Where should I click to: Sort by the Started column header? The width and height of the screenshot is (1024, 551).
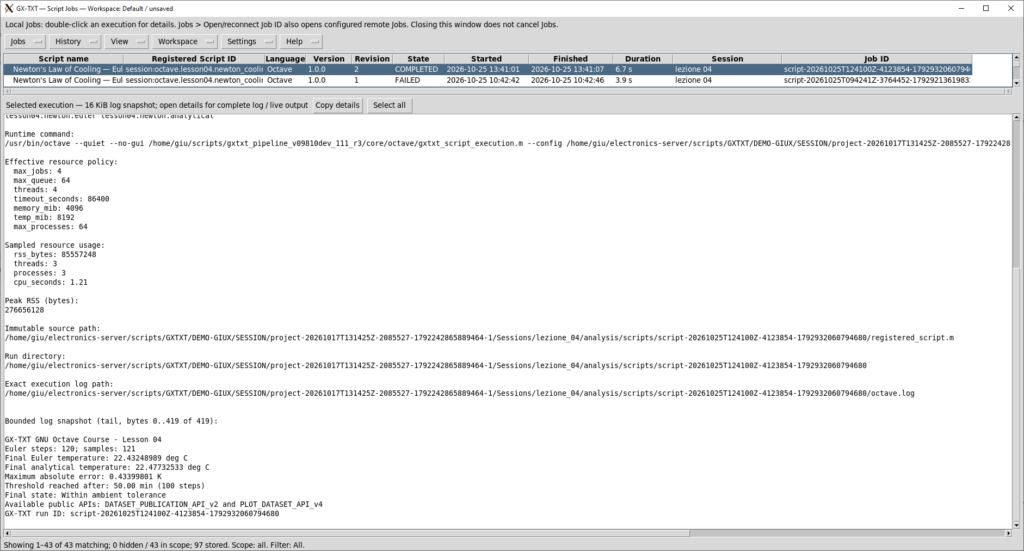coord(486,59)
